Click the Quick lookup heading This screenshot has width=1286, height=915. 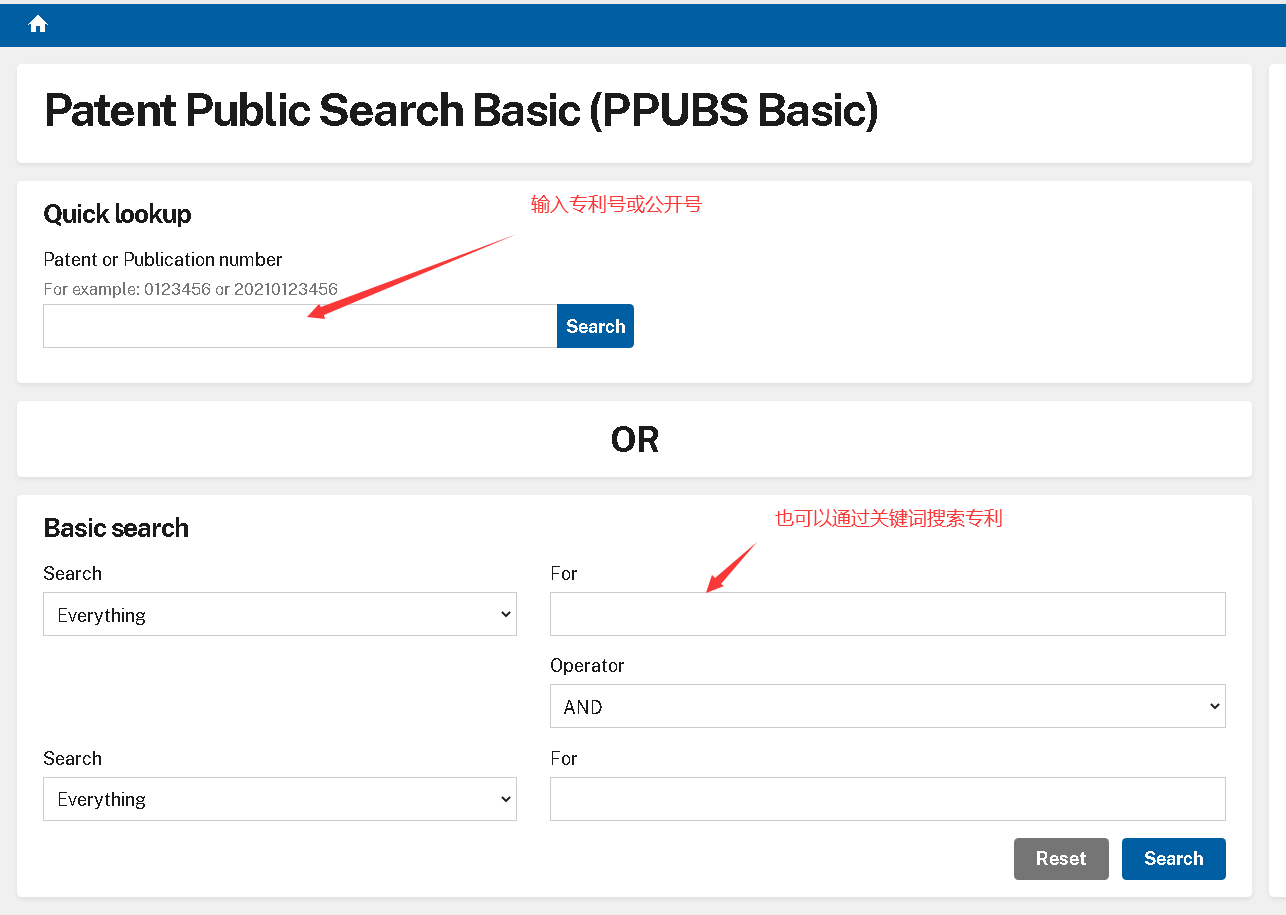coord(117,214)
